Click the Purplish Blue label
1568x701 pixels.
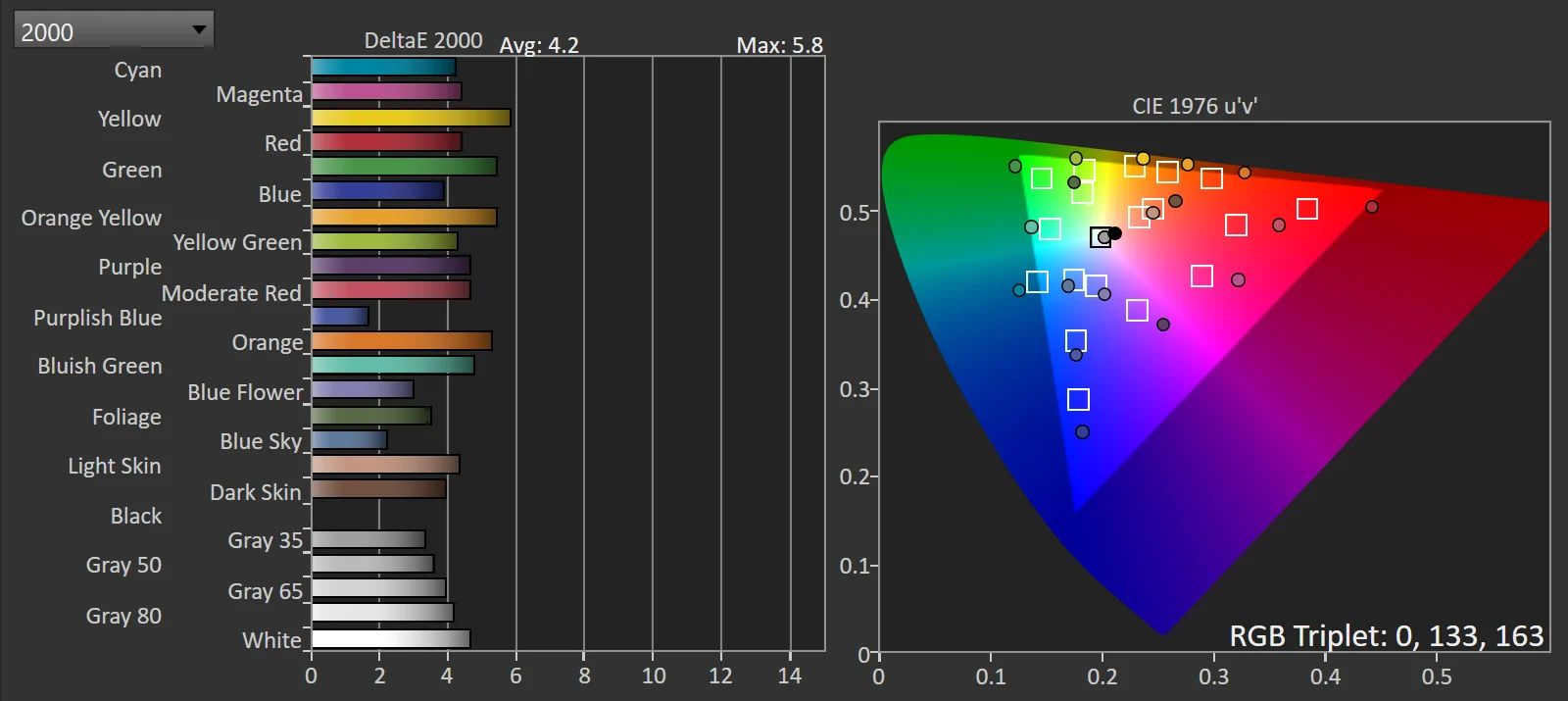(x=98, y=318)
